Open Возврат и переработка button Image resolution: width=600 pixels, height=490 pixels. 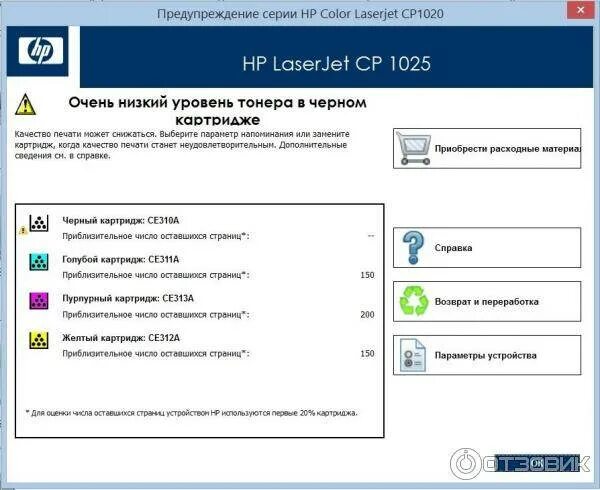[x=487, y=301]
